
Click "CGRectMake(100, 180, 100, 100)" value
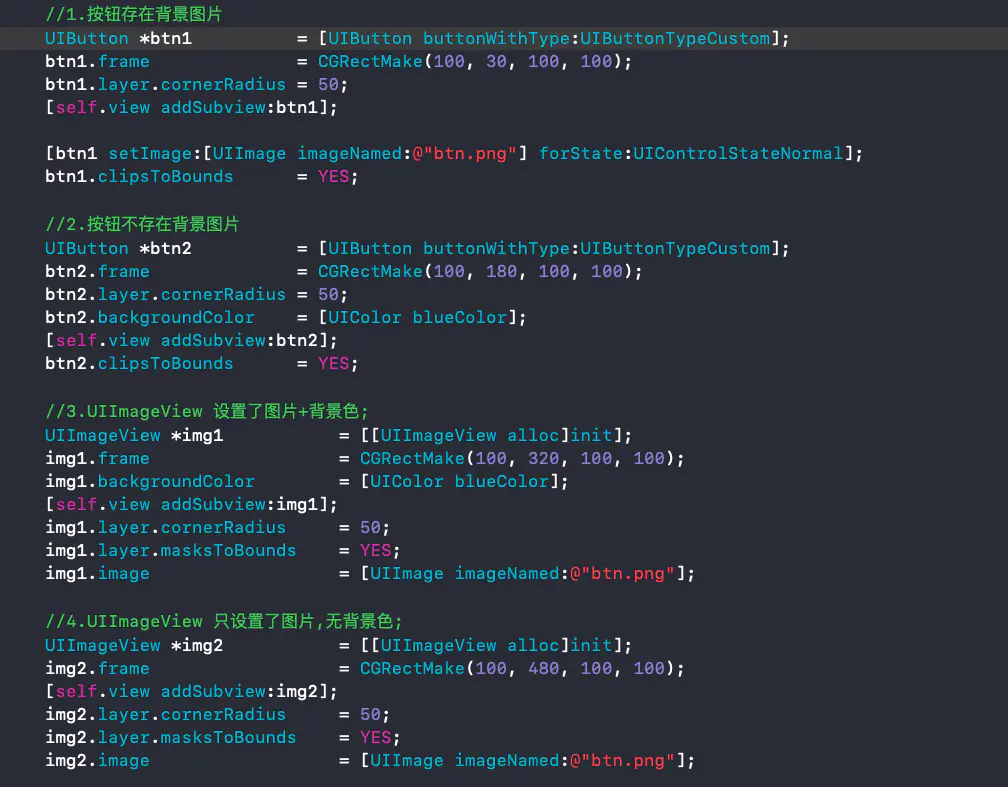(x=475, y=272)
